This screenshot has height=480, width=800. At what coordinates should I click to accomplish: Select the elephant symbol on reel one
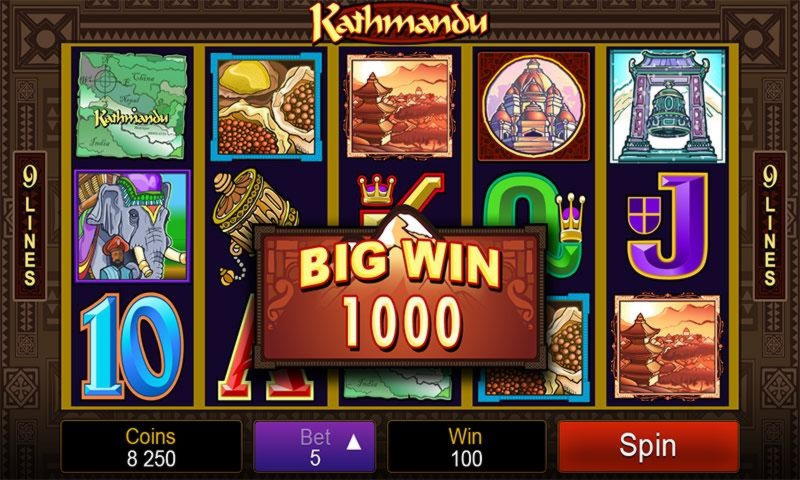coord(132,225)
